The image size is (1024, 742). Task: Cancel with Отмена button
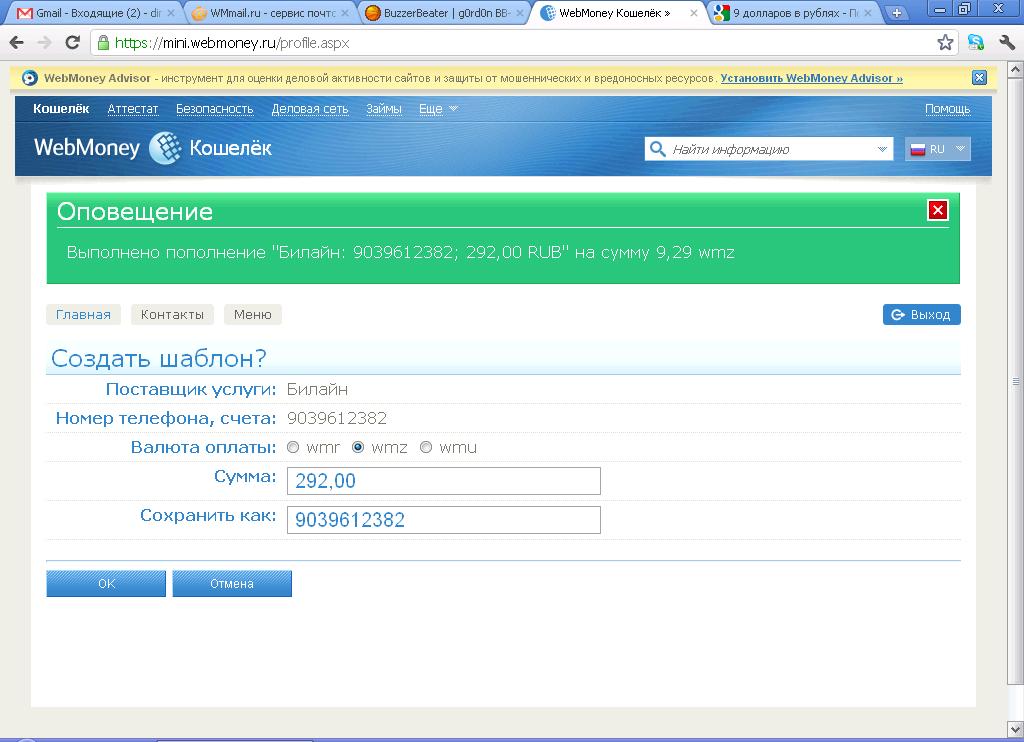(x=232, y=583)
